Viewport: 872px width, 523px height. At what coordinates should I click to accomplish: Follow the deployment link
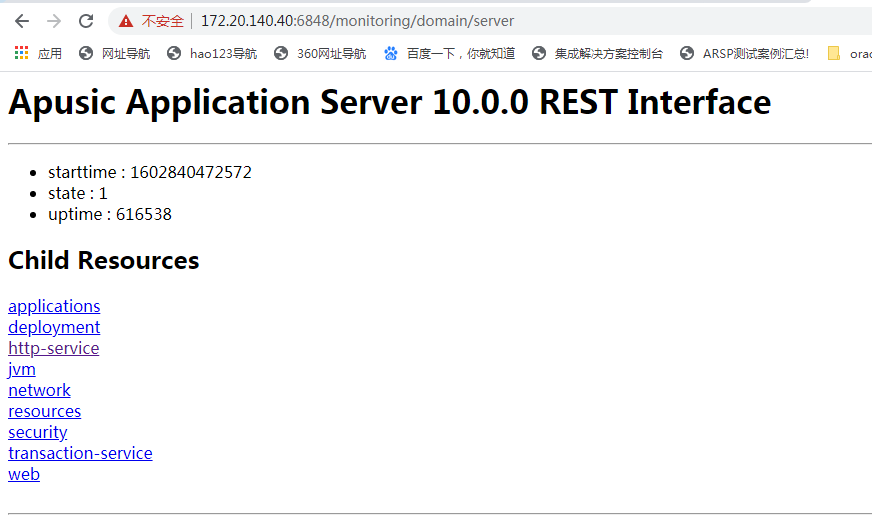(54, 327)
